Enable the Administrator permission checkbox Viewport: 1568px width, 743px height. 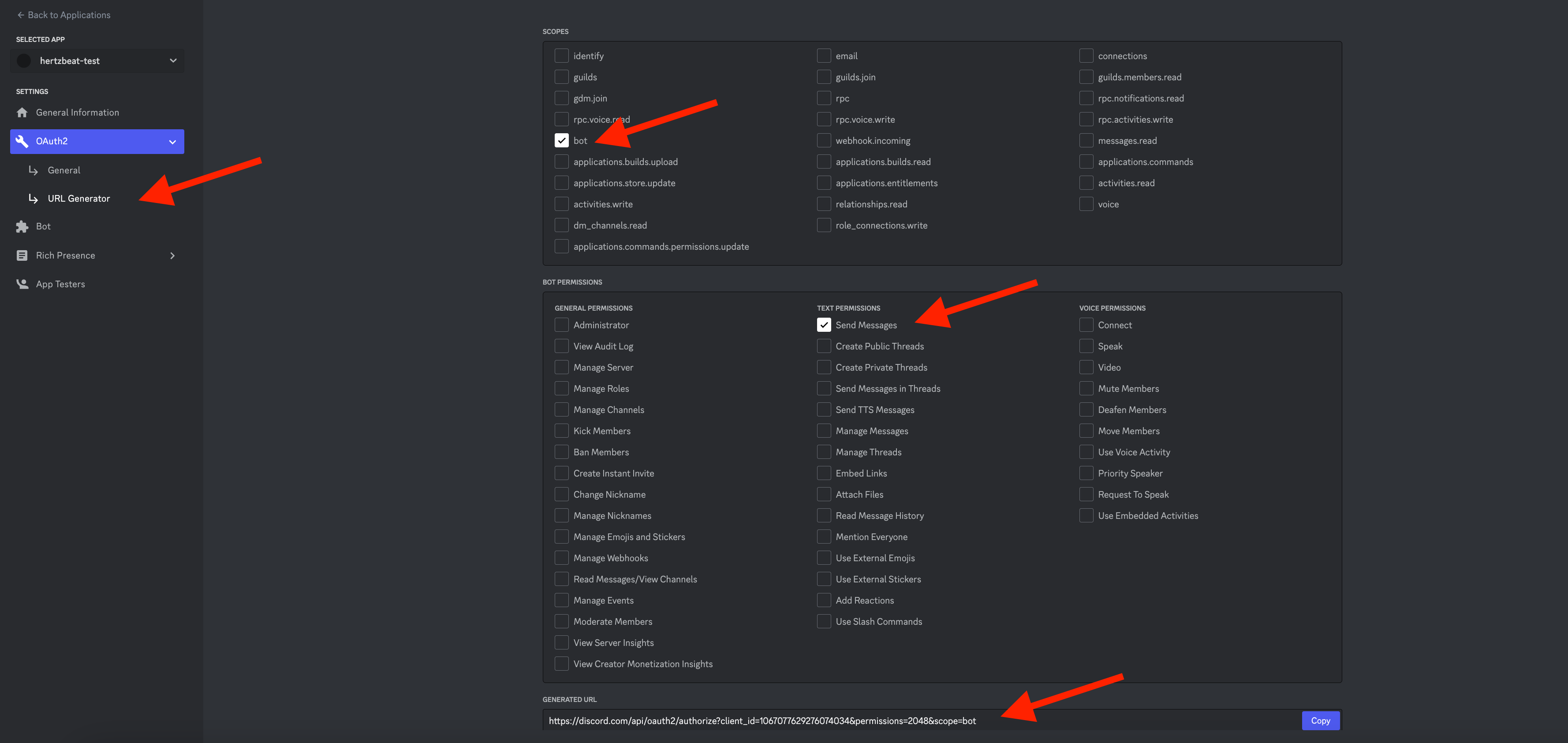click(x=561, y=325)
